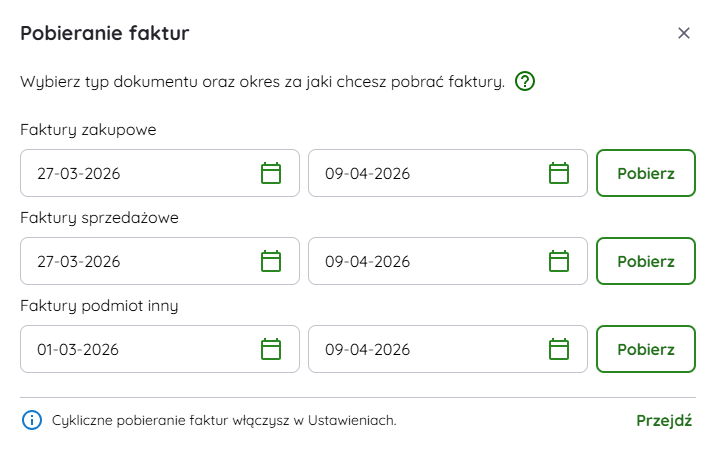Click the blue info icon at bottom

pos(32,420)
